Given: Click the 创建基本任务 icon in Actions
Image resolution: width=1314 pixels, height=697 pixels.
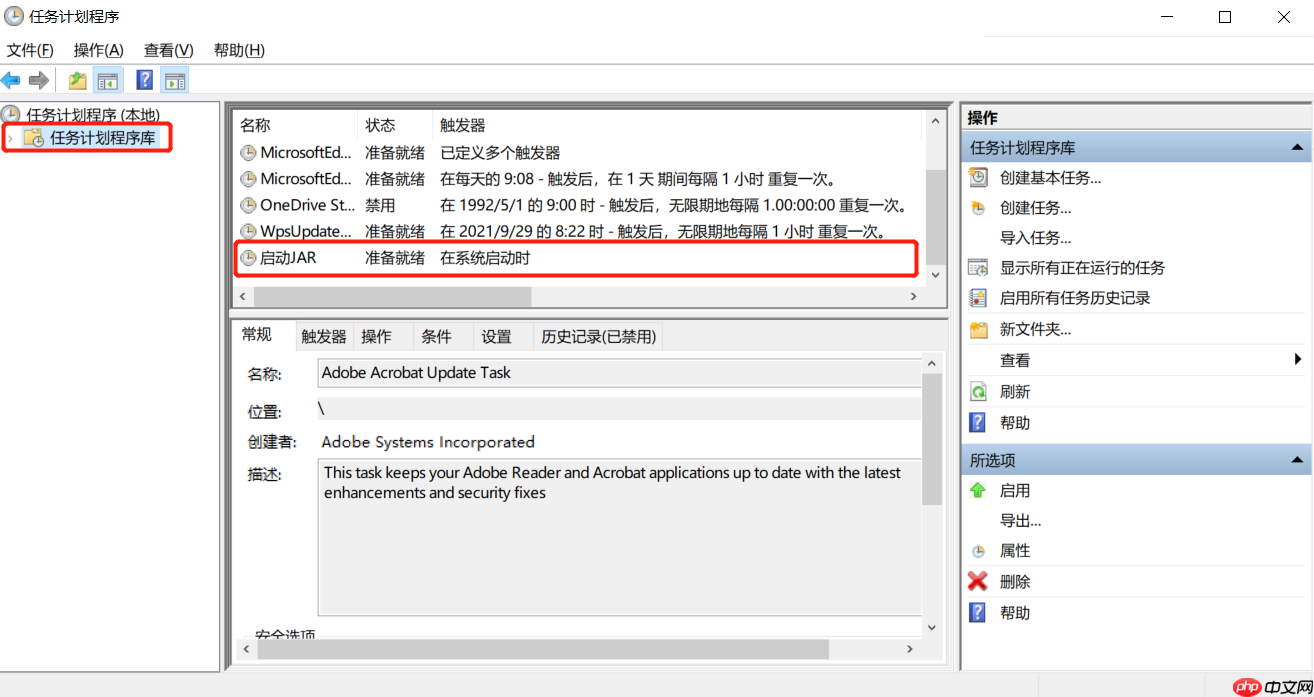Looking at the screenshot, I should point(979,178).
